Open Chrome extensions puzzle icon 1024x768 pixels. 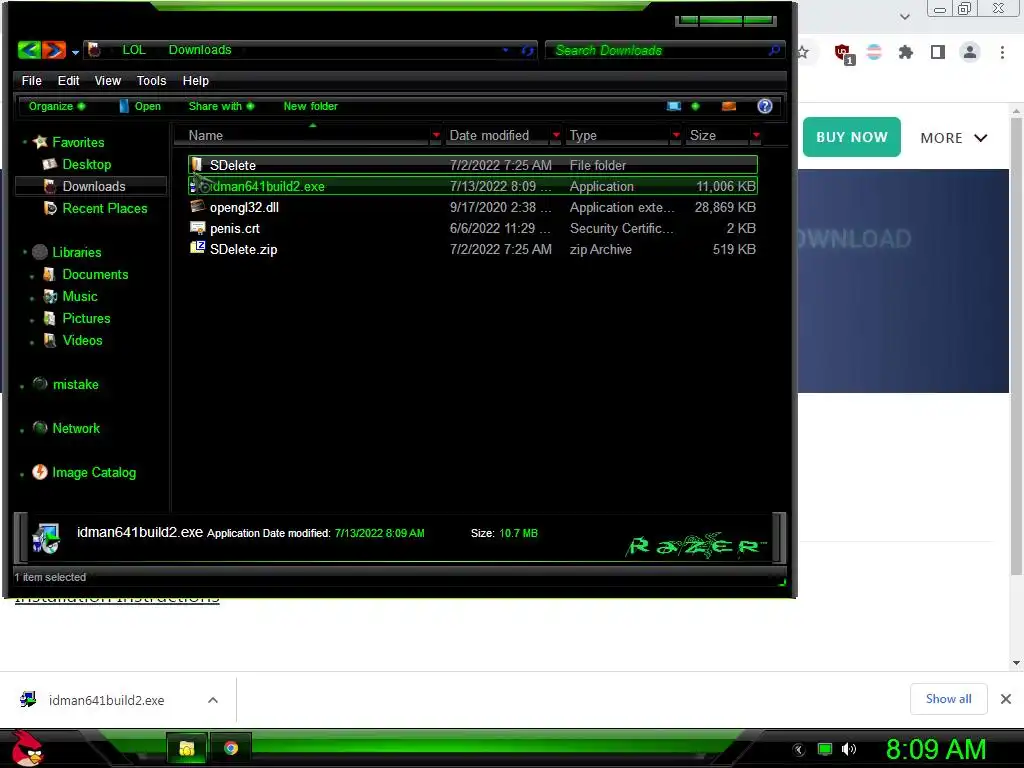coord(906,52)
